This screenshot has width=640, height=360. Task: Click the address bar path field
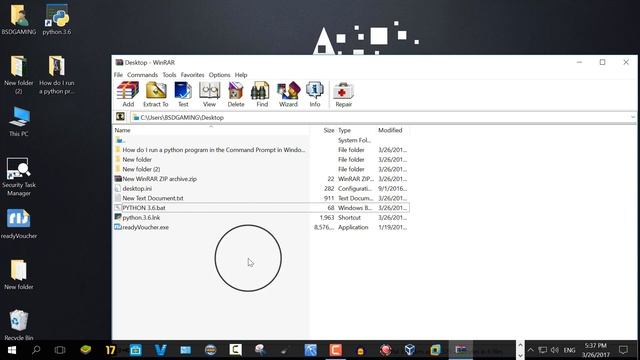[x=383, y=118]
